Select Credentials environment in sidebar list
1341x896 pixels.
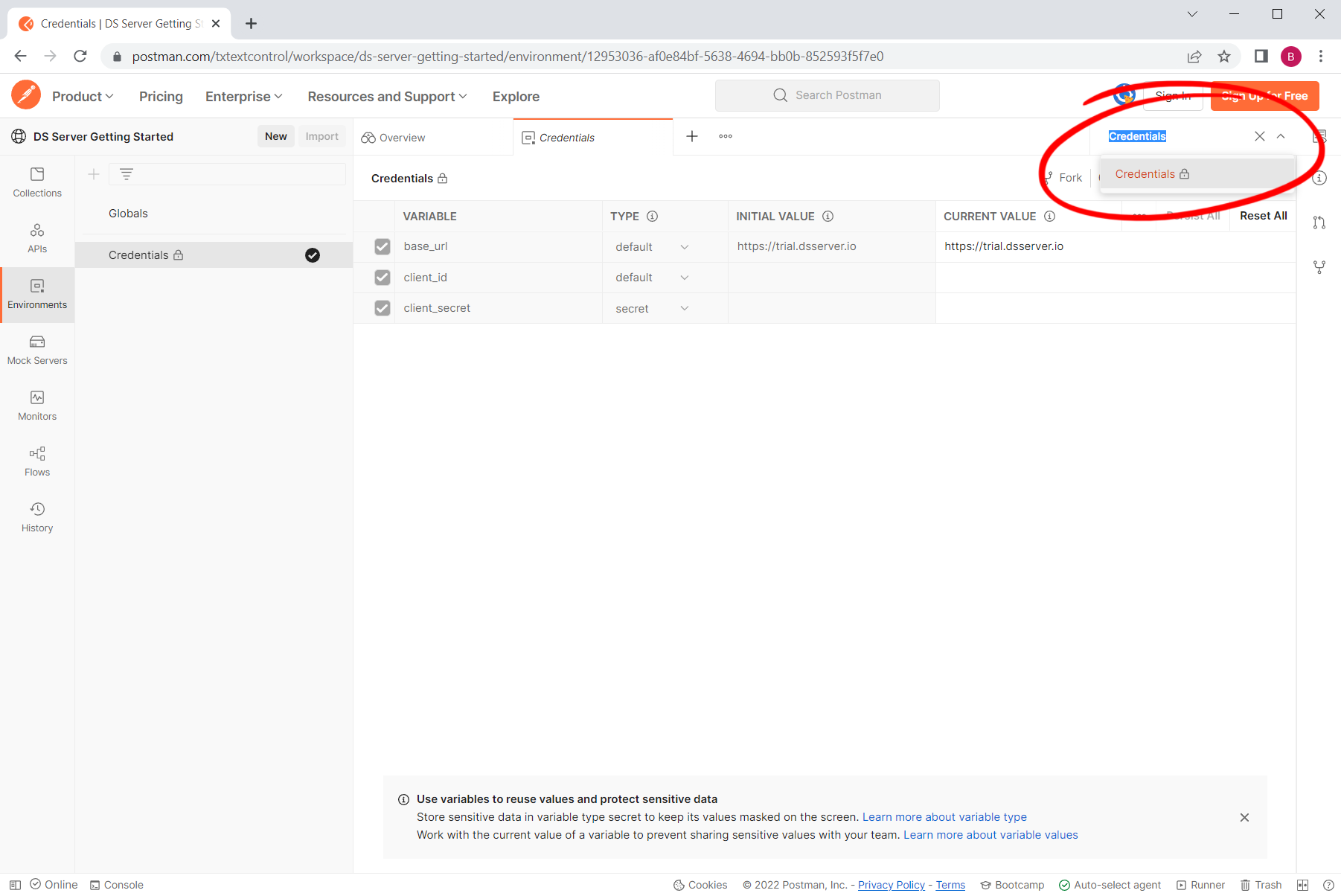coord(214,255)
